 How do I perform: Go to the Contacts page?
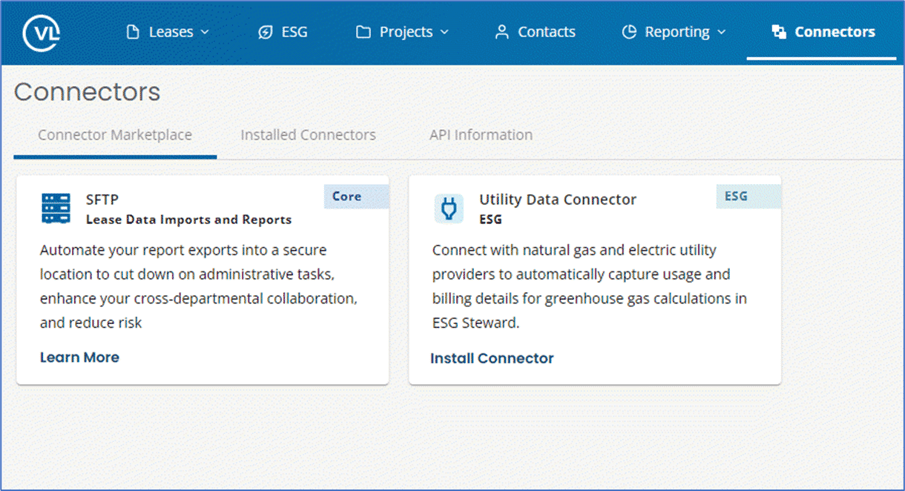[x=546, y=32]
